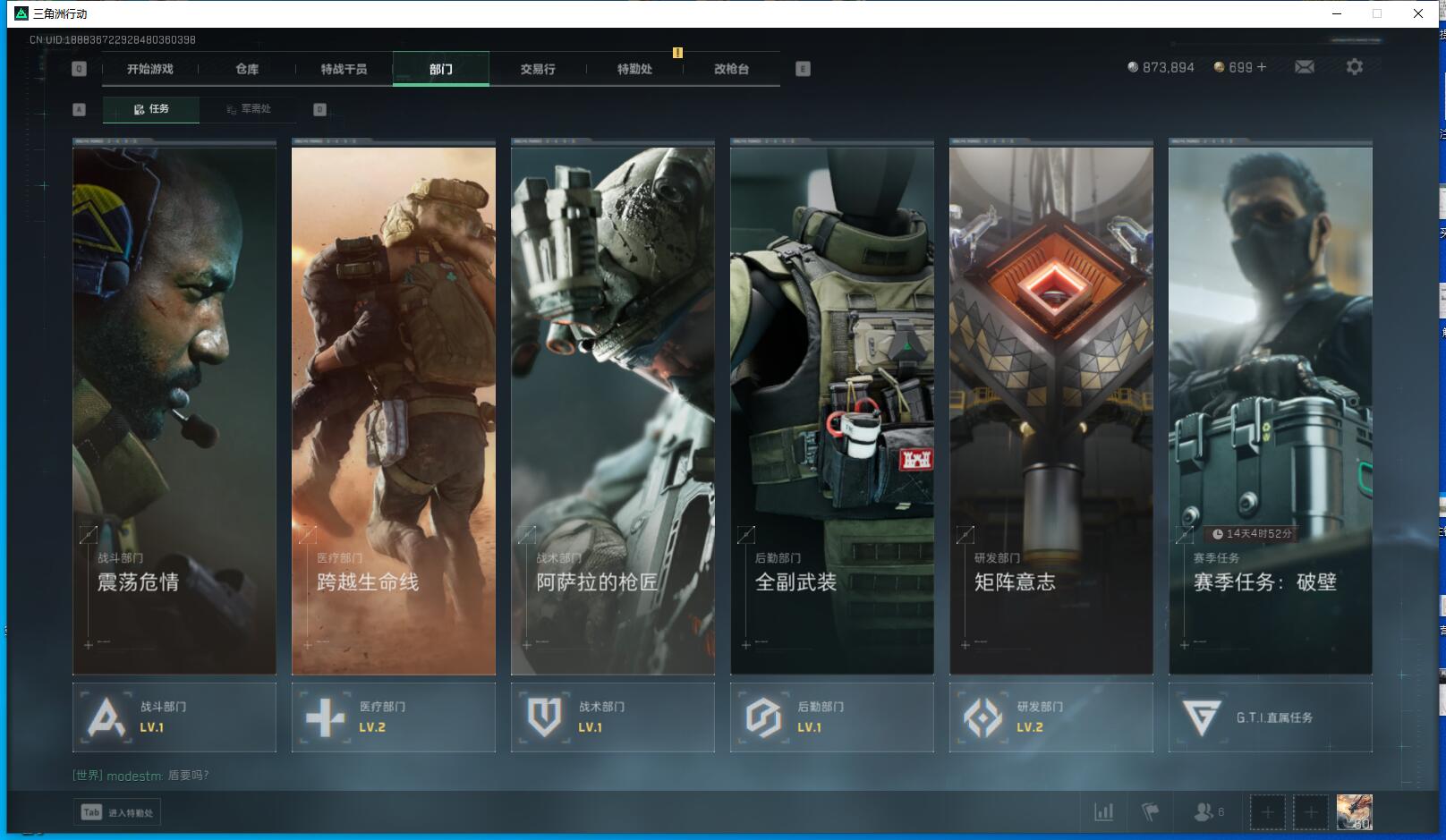Click the D key sub-tab icon
The width and height of the screenshot is (1446, 840).
[319, 109]
